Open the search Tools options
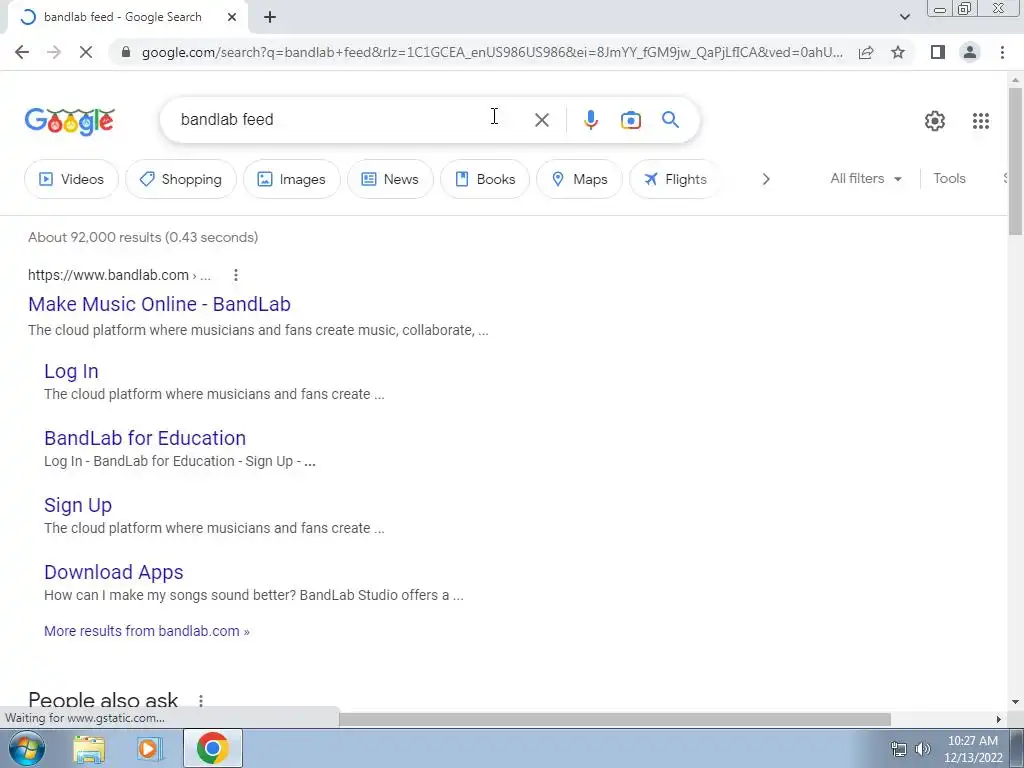This screenshot has height=768, width=1024. tap(949, 178)
